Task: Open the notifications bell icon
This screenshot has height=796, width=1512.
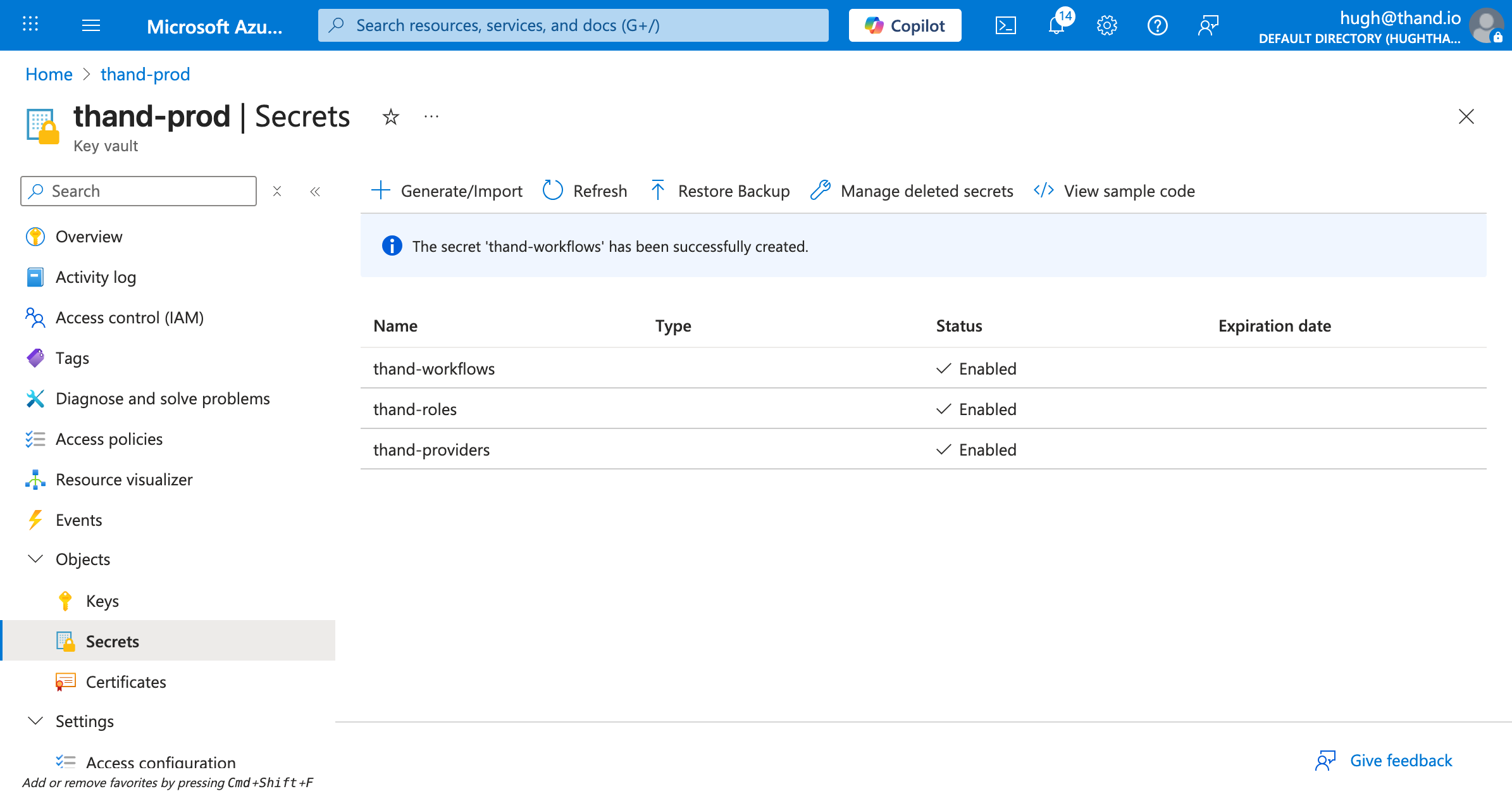Action: (x=1056, y=25)
